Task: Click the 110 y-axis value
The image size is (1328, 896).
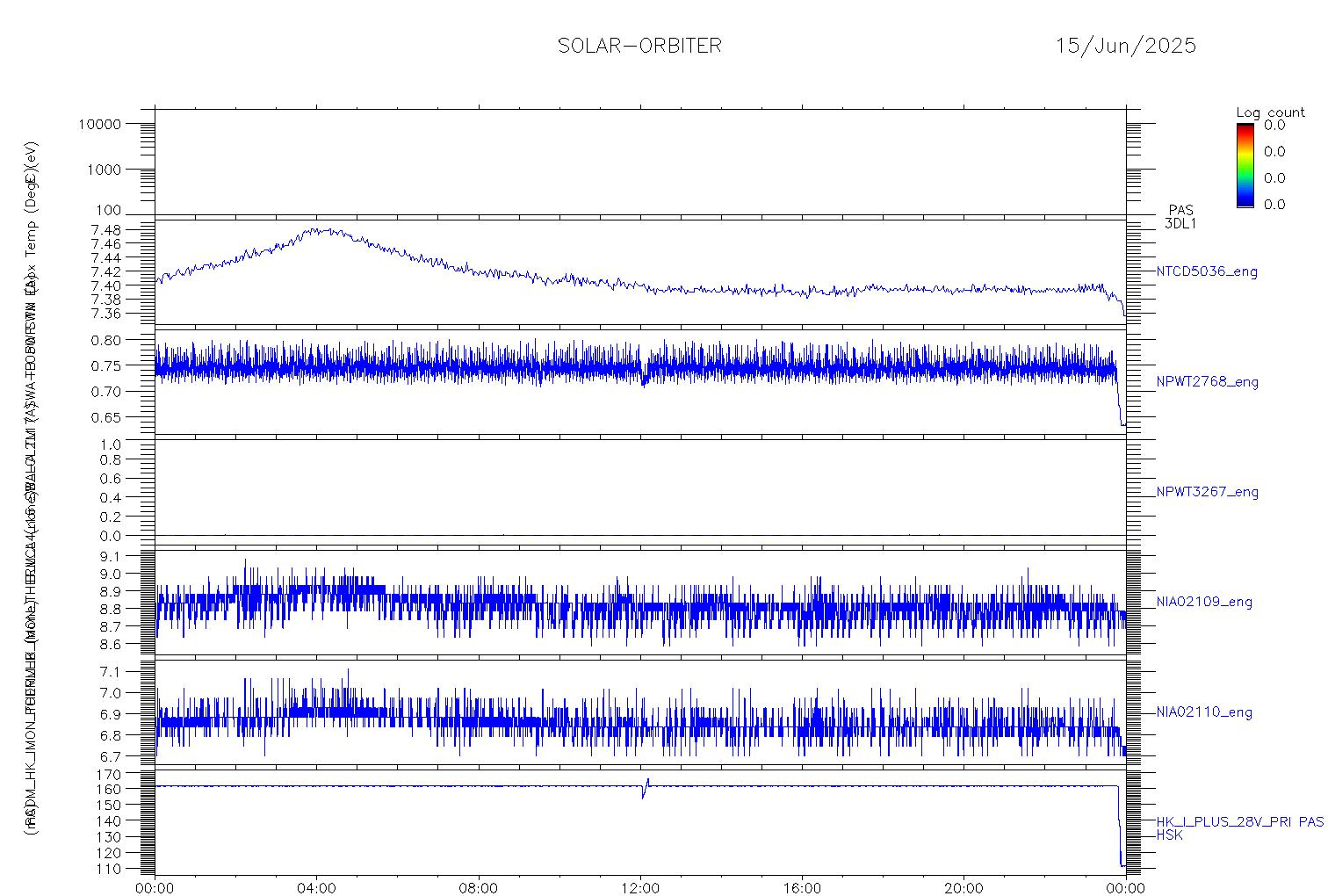Action: point(110,869)
